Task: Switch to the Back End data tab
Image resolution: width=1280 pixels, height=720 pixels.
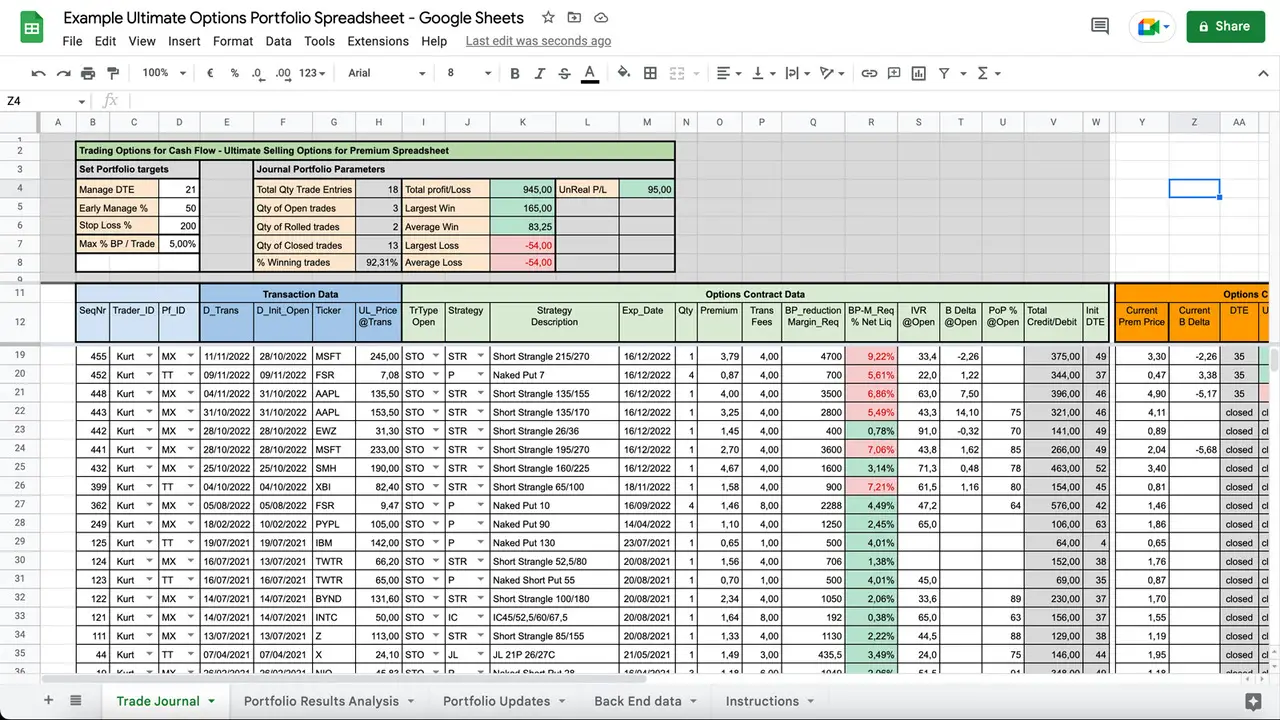Action: (x=637, y=701)
